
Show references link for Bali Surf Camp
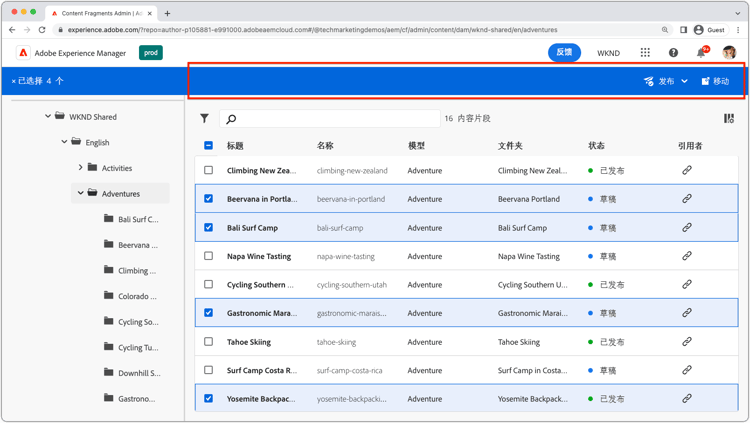pyautogui.click(x=687, y=227)
